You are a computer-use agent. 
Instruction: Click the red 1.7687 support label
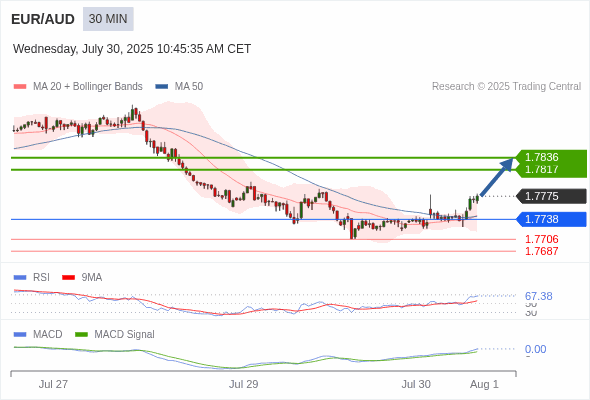point(542,251)
